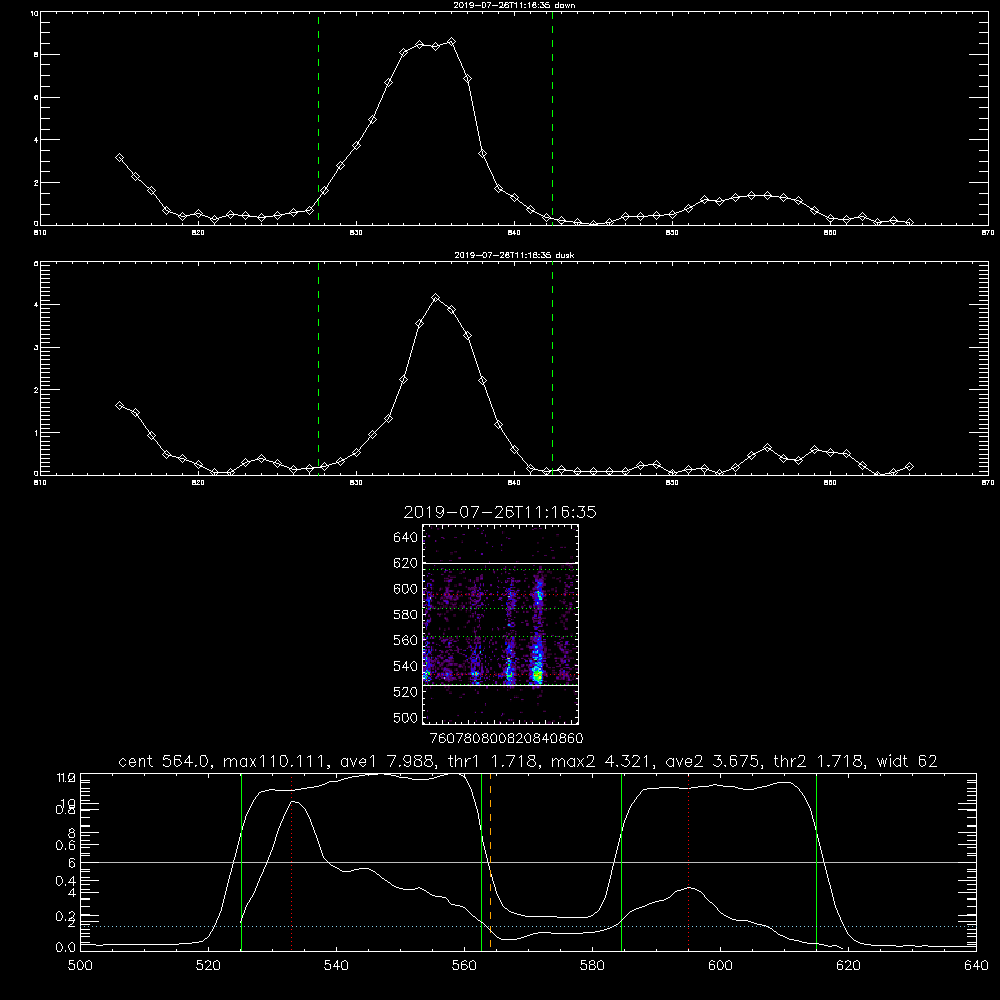Image resolution: width=1000 pixels, height=1000 pixels.
Task: Select the timestamp title above the spectrogram image
Action: 500,512
